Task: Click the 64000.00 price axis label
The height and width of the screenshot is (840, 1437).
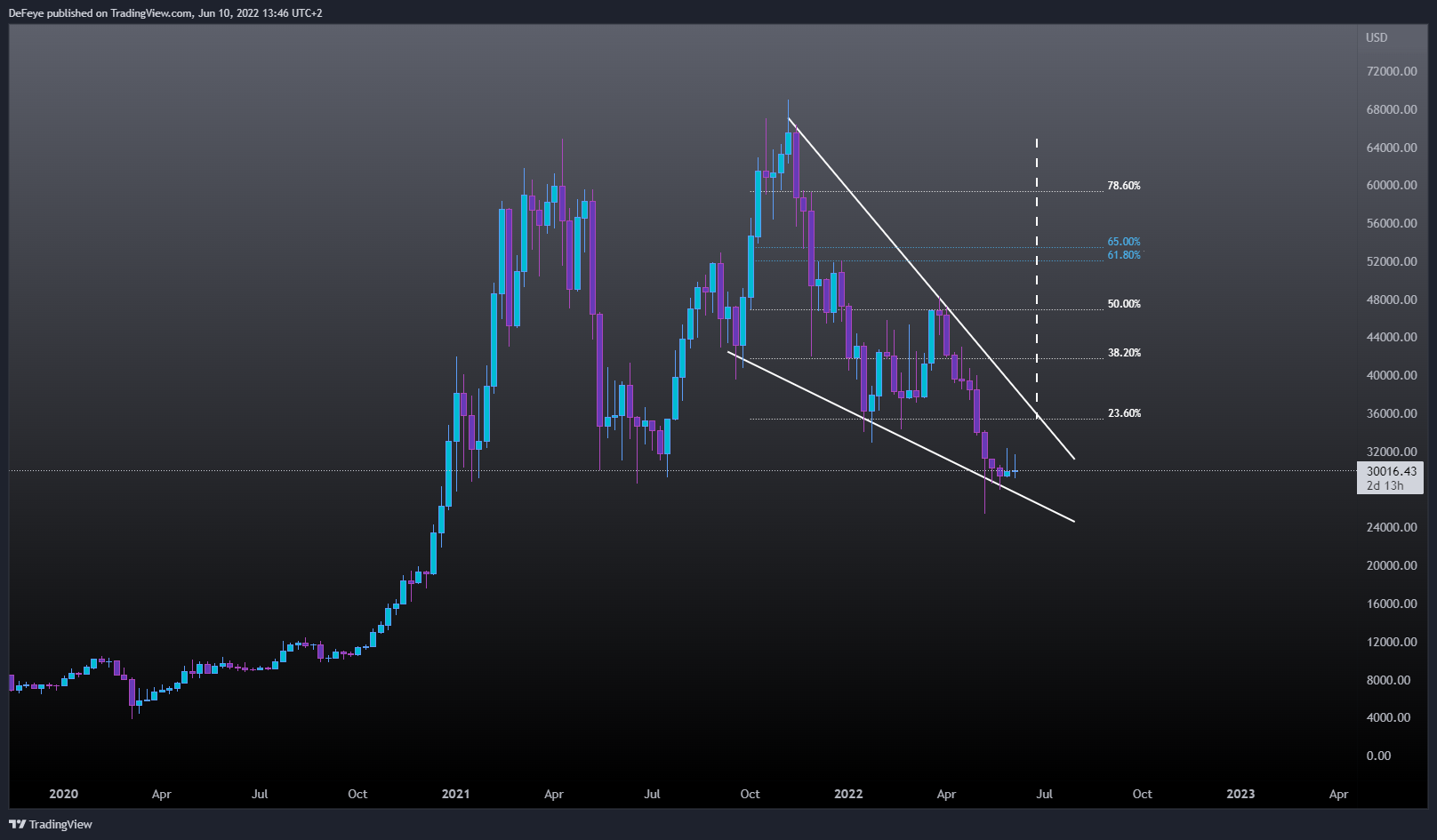Action: pyautogui.click(x=1392, y=148)
